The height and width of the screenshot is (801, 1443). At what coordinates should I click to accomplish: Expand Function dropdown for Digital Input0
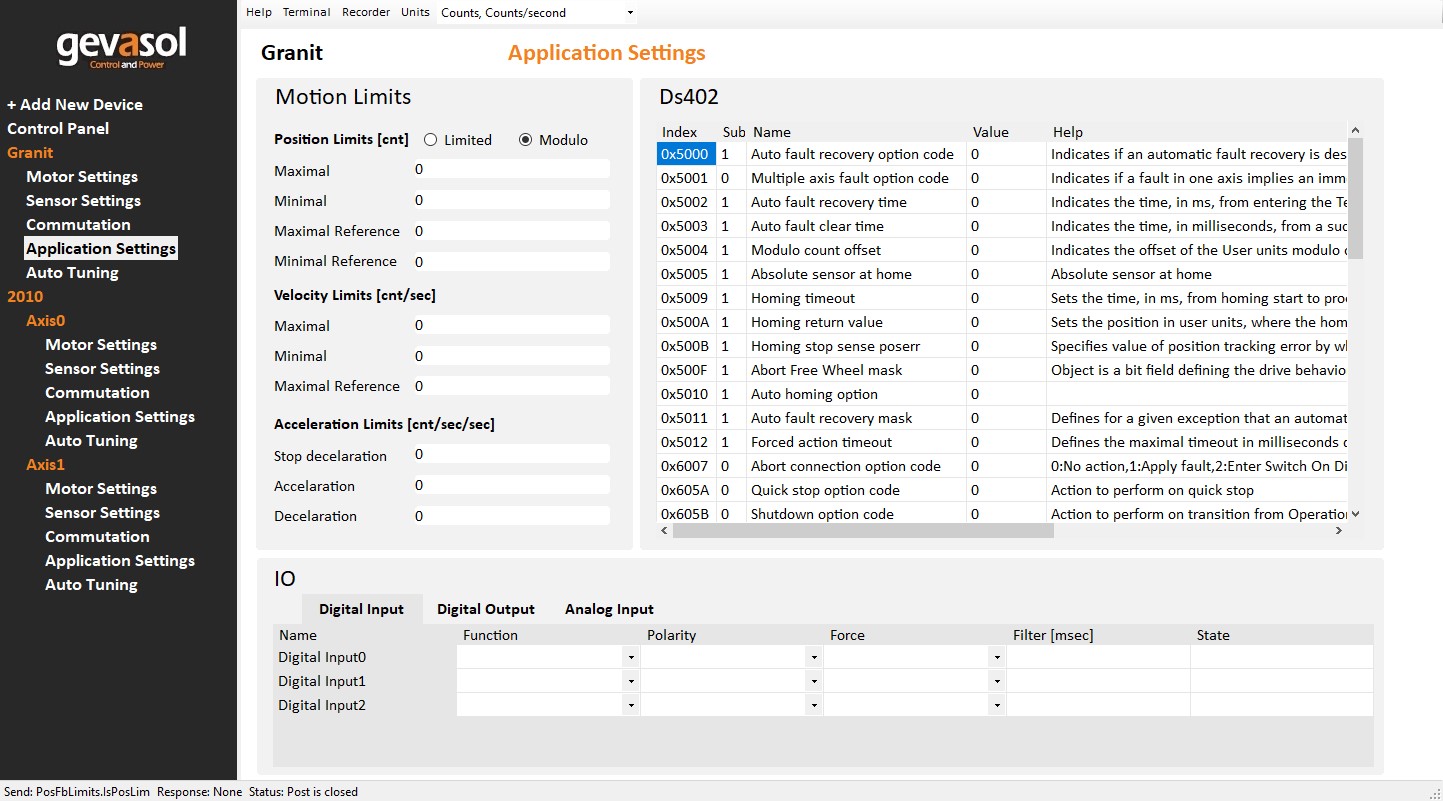[x=630, y=657]
